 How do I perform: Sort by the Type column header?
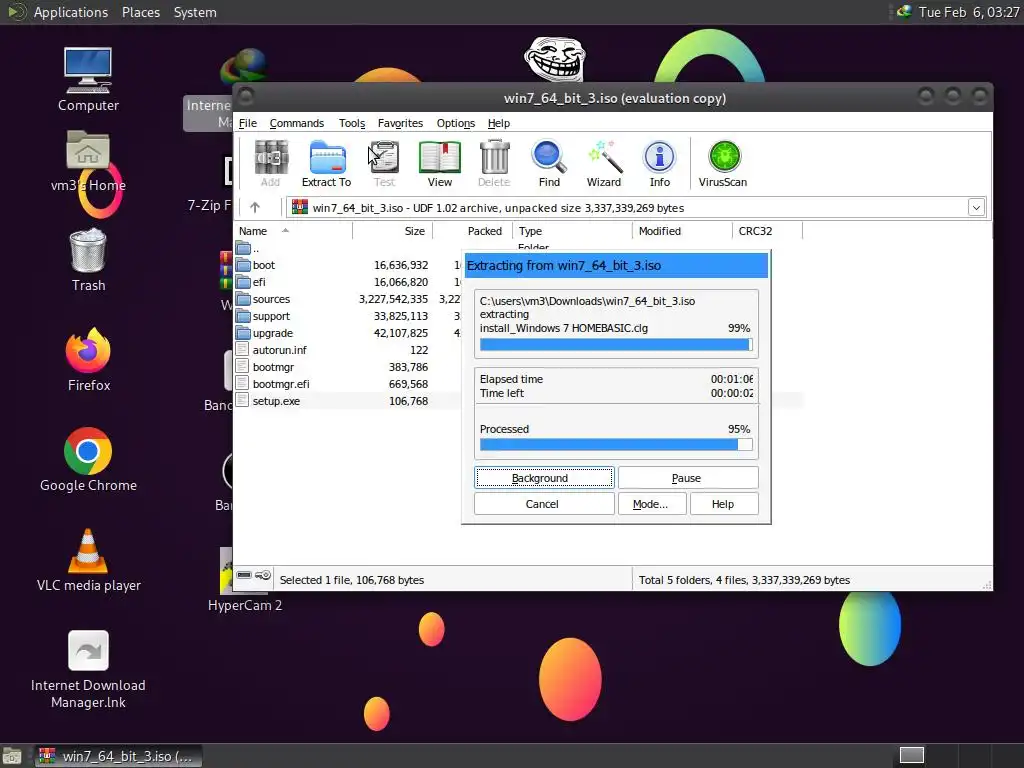click(572, 231)
